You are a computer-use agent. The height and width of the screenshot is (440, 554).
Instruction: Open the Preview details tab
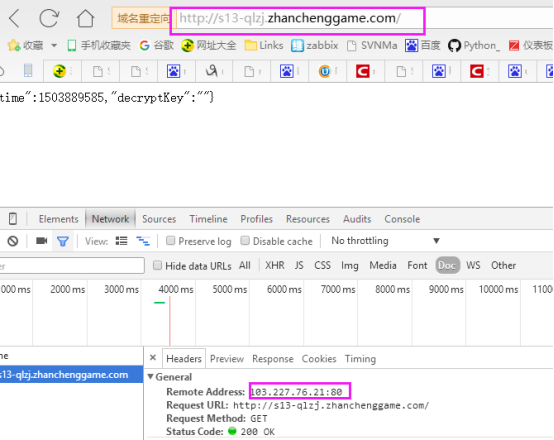227,359
